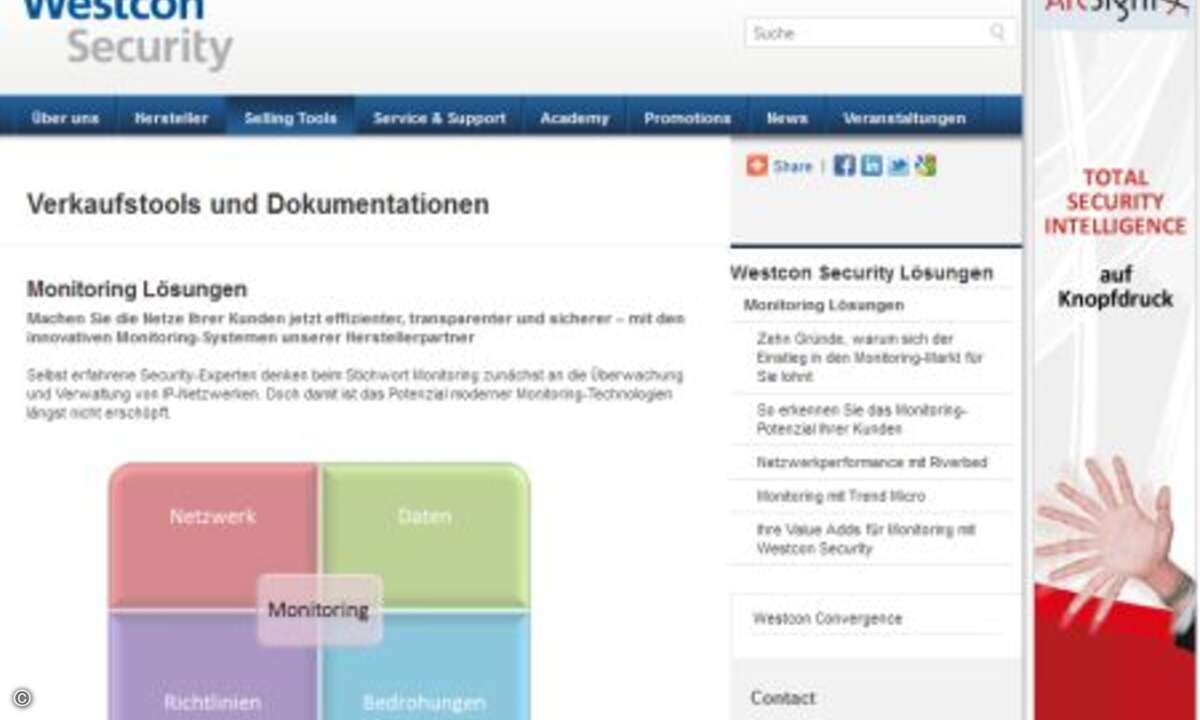
Task: Click the Total Security Intelligence banner ad
Action: (1115, 360)
